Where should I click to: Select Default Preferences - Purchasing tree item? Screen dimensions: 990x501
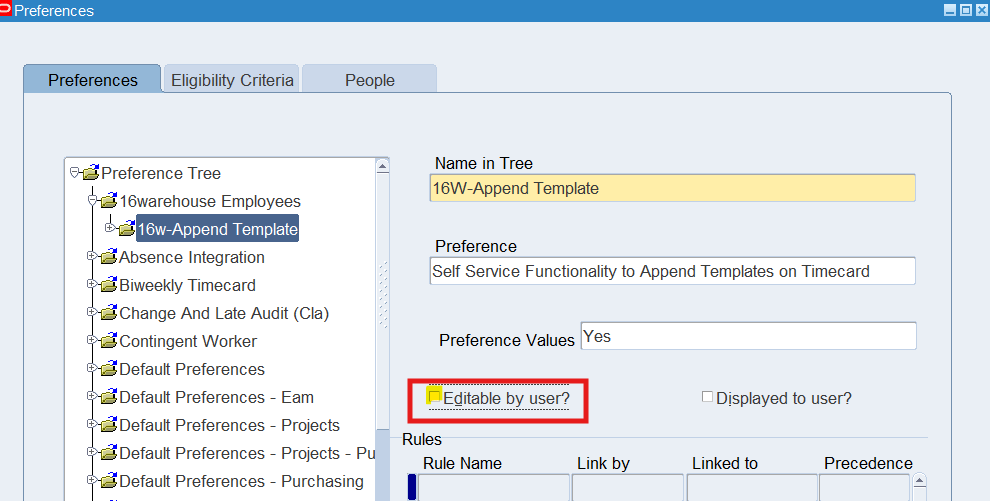241,481
